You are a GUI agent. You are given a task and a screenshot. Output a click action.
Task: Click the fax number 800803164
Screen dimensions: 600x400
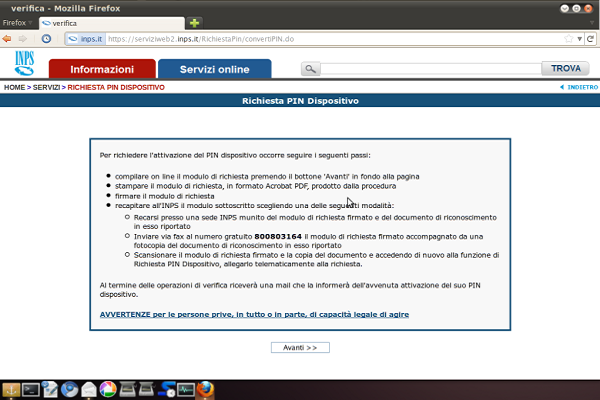pyautogui.click(x=278, y=237)
